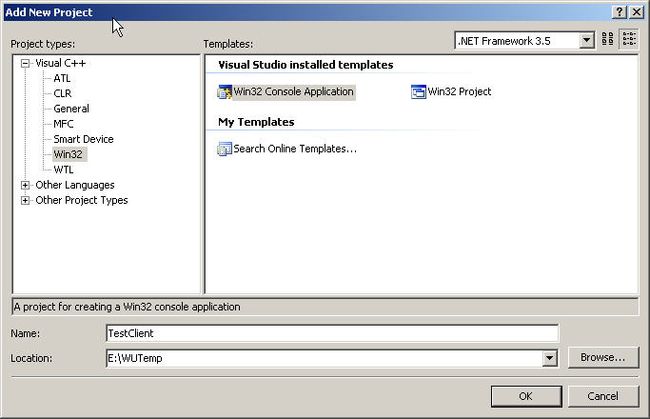Select WTL project type

coord(63,170)
